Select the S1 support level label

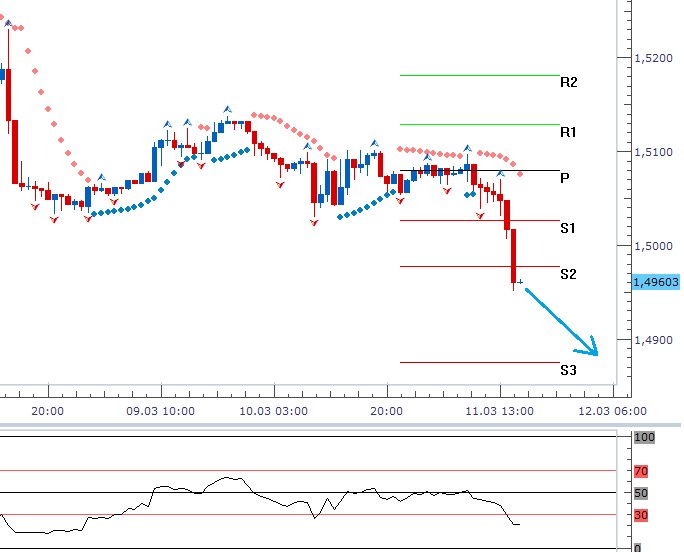pyautogui.click(x=568, y=228)
